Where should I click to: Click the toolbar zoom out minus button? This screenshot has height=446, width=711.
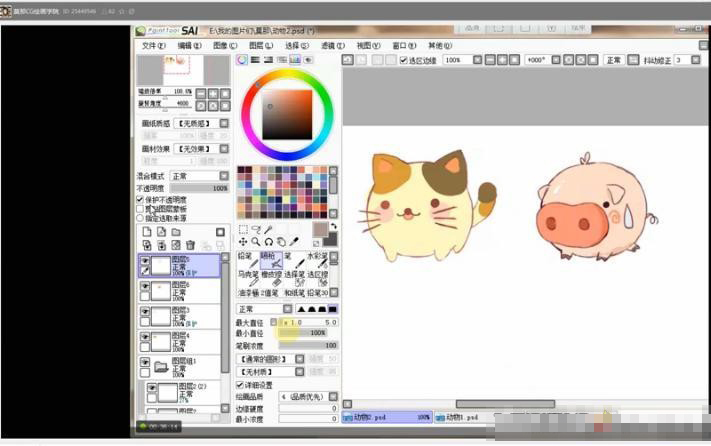coord(490,60)
